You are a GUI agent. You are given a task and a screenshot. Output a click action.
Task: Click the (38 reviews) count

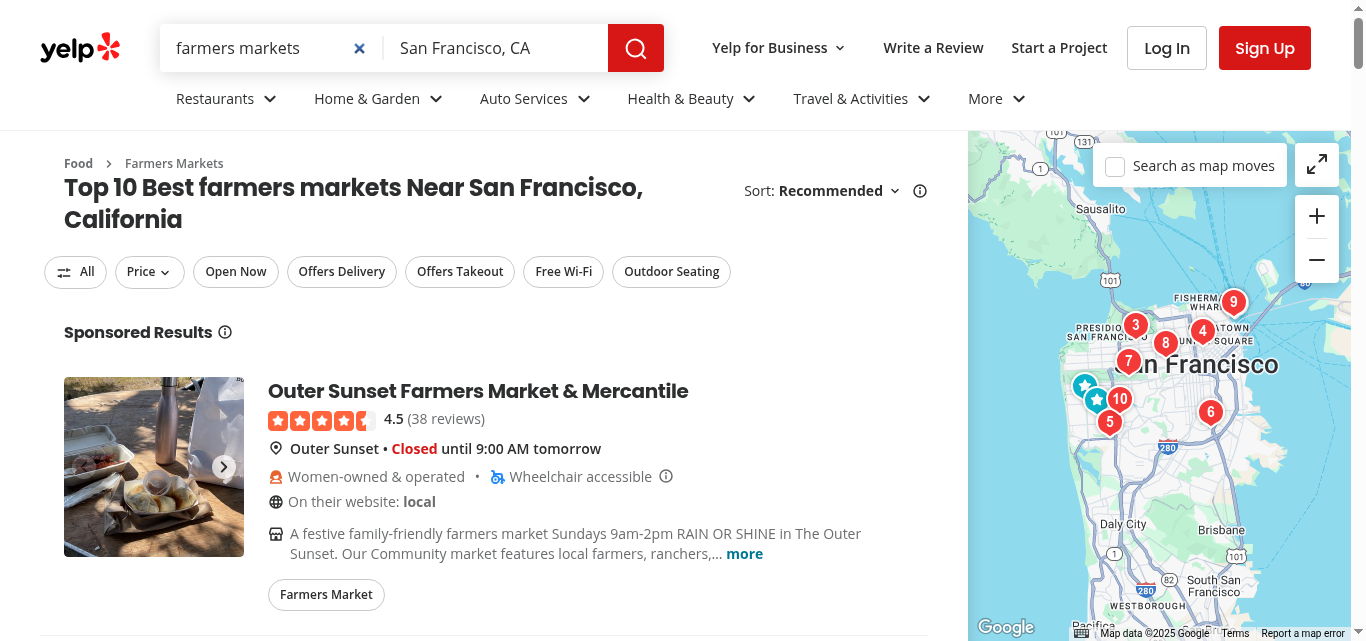(x=446, y=419)
